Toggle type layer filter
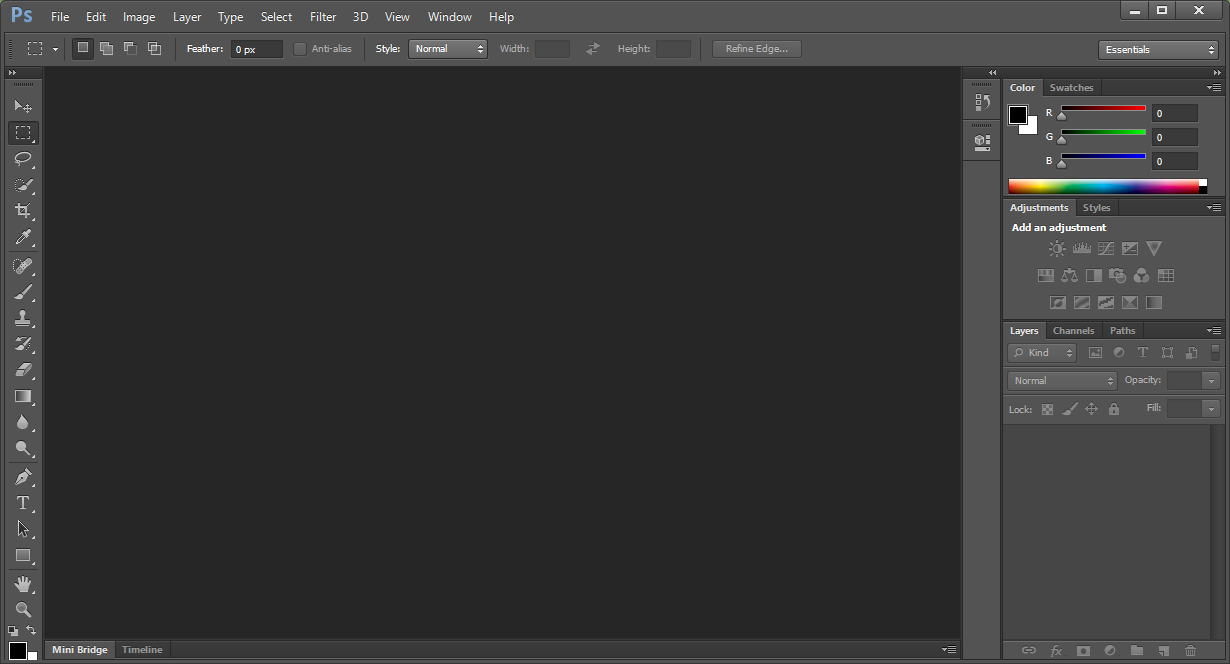Viewport: 1230px width, 664px height. click(1143, 353)
